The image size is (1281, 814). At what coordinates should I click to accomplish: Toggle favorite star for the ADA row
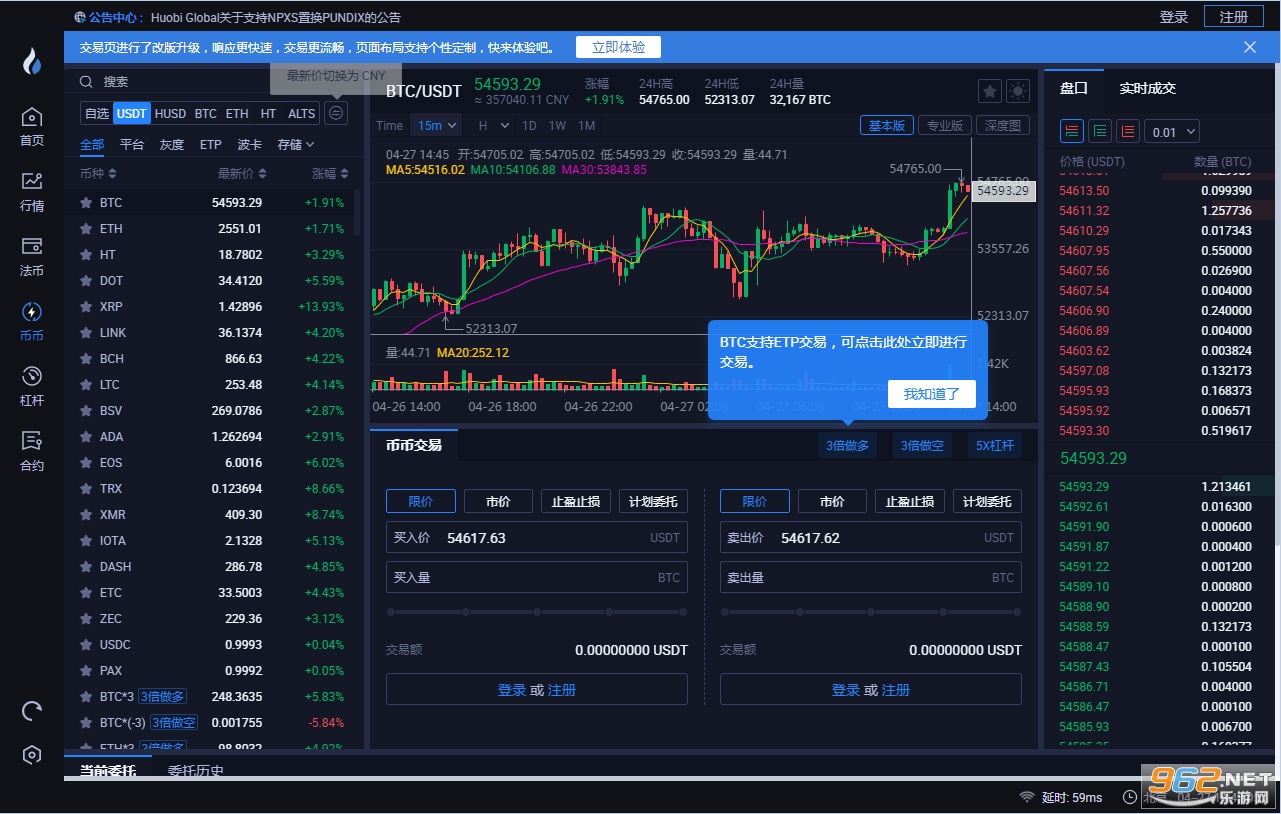[x=86, y=436]
